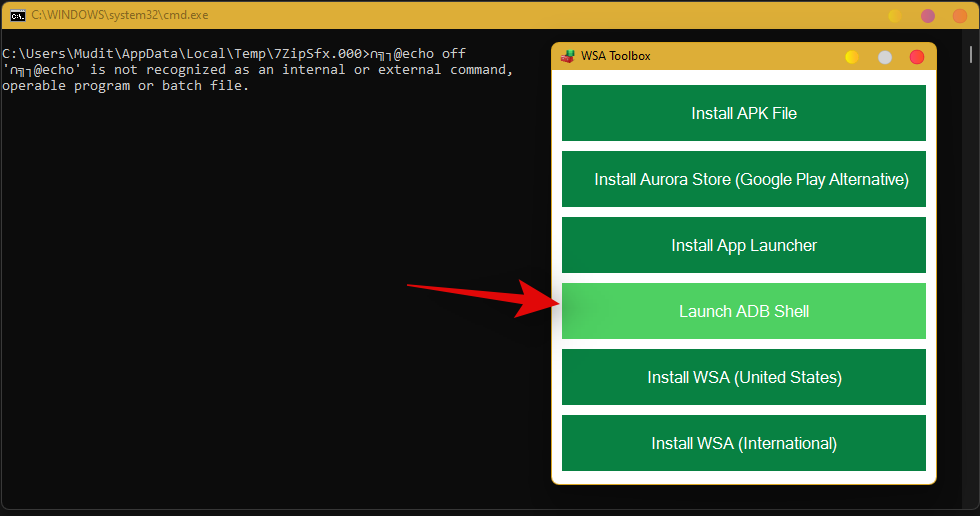The width and height of the screenshot is (980, 516).
Task: Maximize the cmd.exe window using pink button
Action: click(928, 16)
